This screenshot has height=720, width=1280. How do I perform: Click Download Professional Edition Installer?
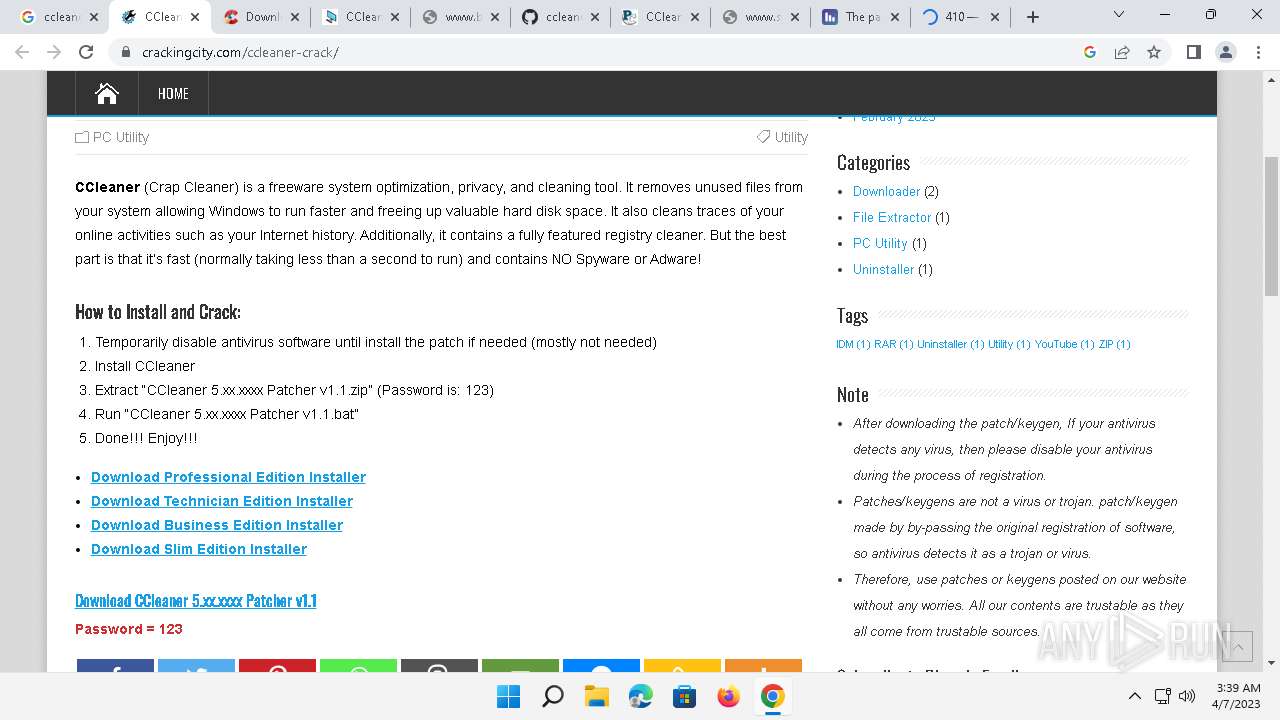pos(228,477)
